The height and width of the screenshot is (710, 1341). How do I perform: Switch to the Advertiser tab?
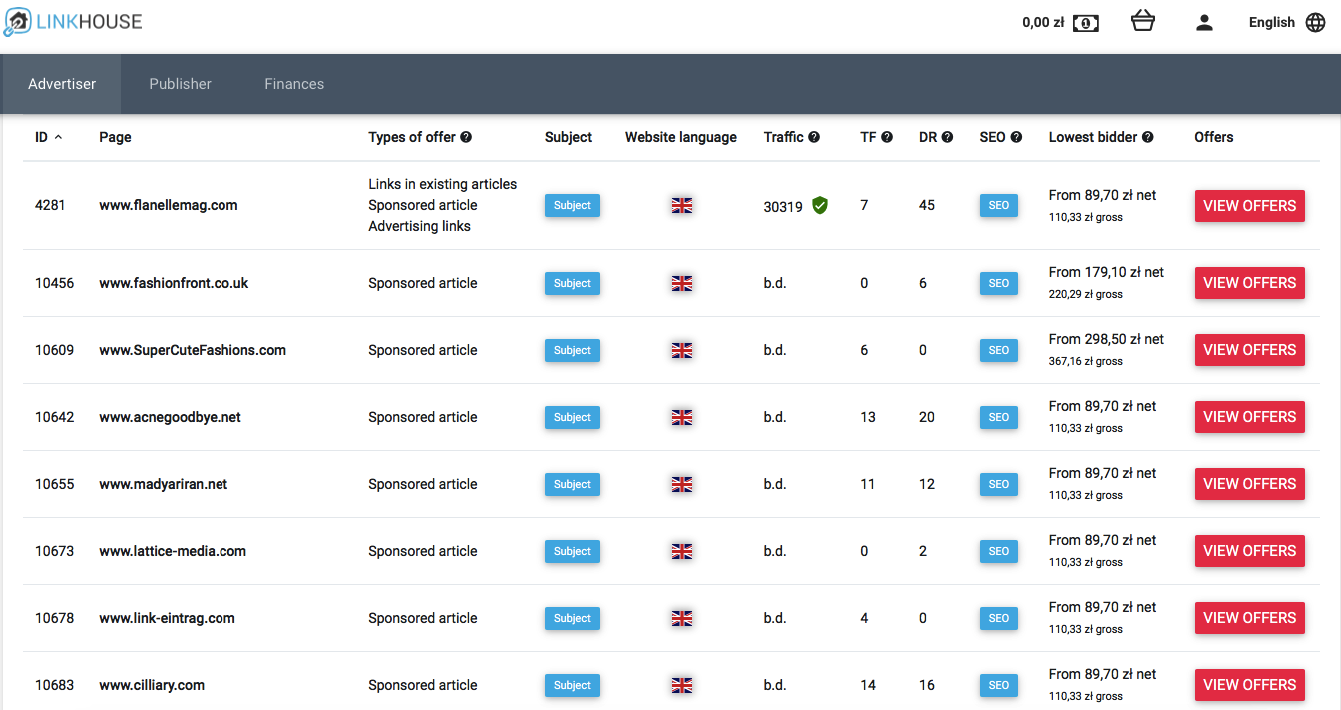point(62,84)
